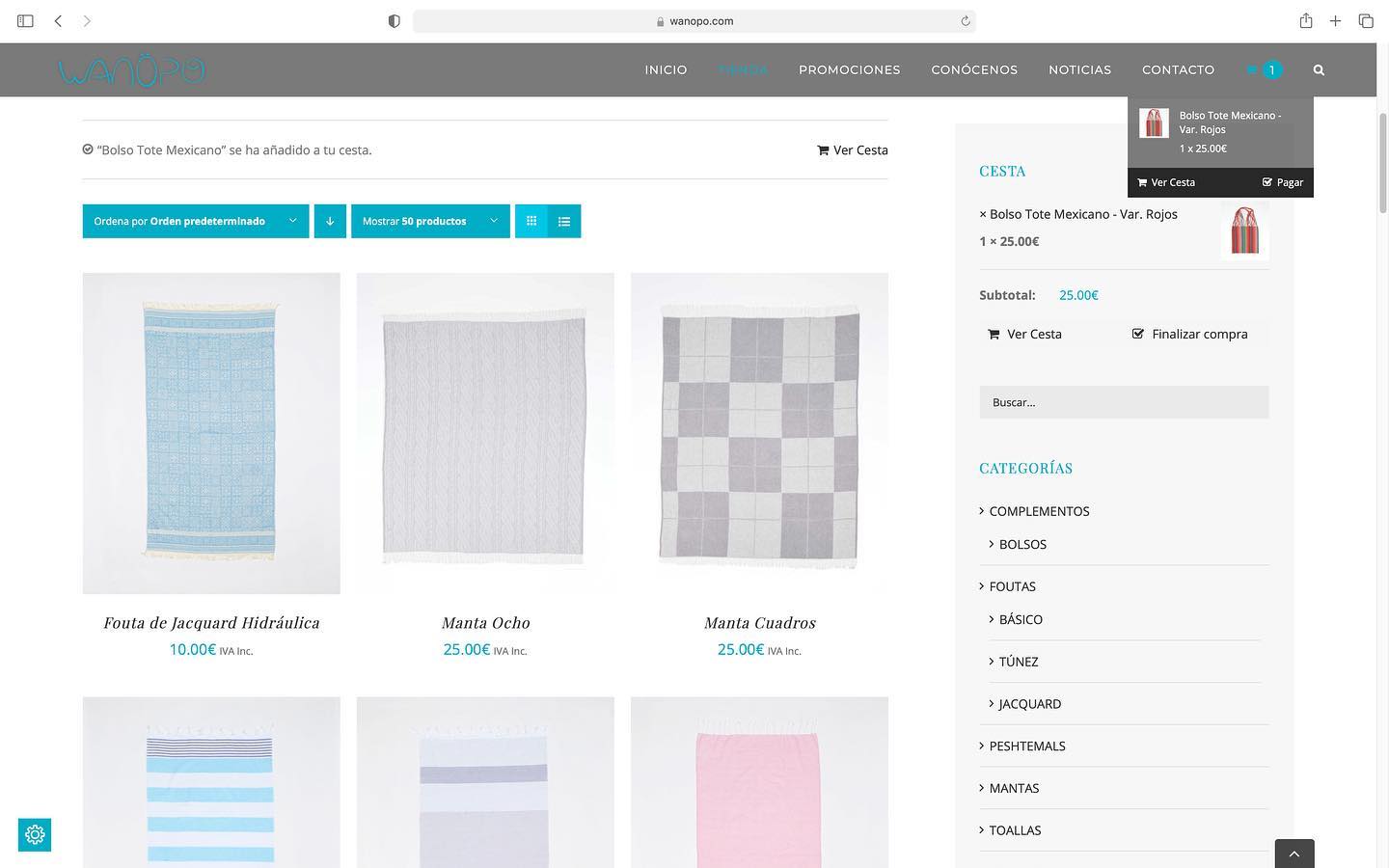Open the PROMOCIONES menu item
This screenshot has width=1389, height=868.
tap(849, 69)
